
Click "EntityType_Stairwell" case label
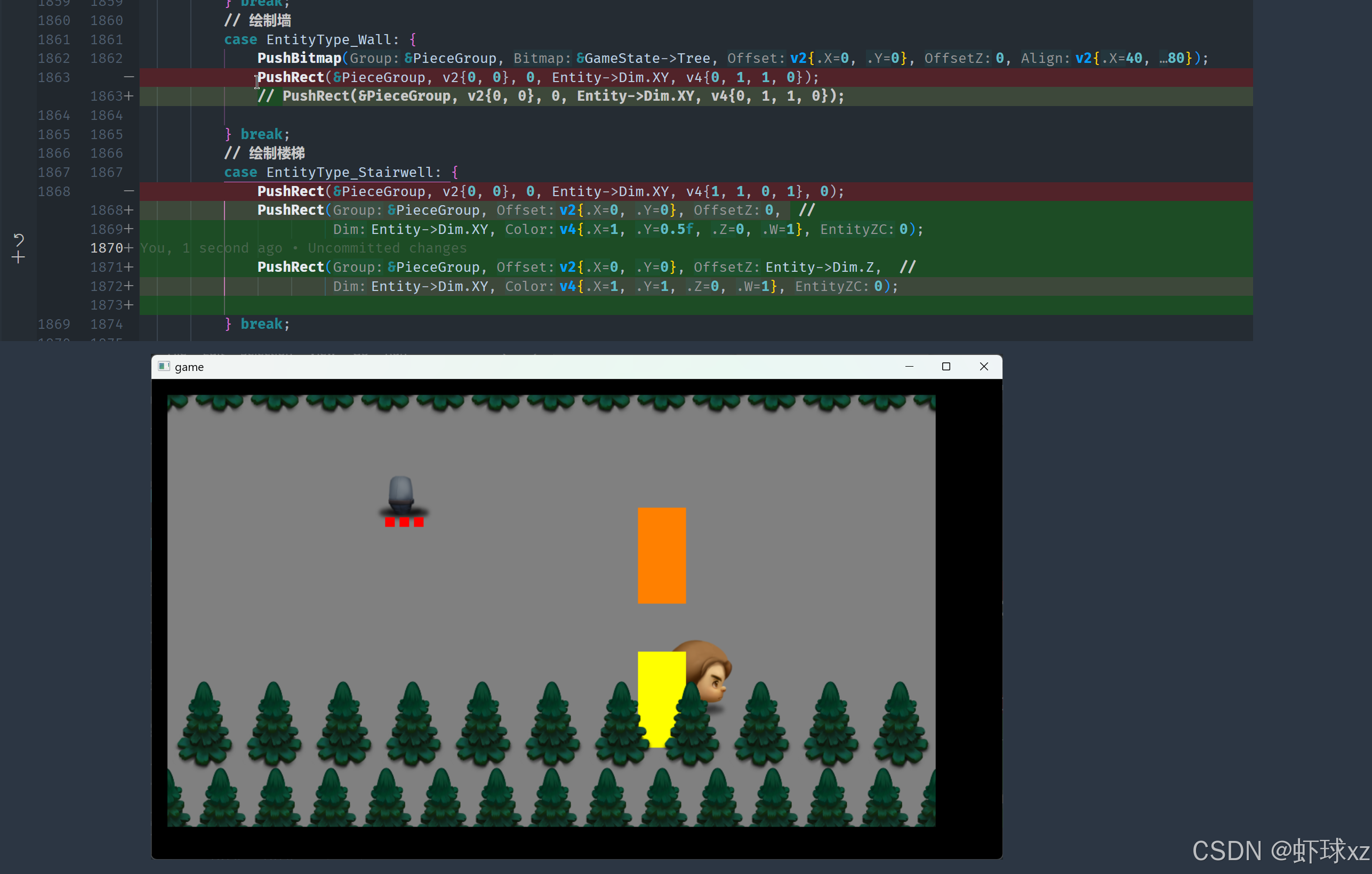[350, 173]
